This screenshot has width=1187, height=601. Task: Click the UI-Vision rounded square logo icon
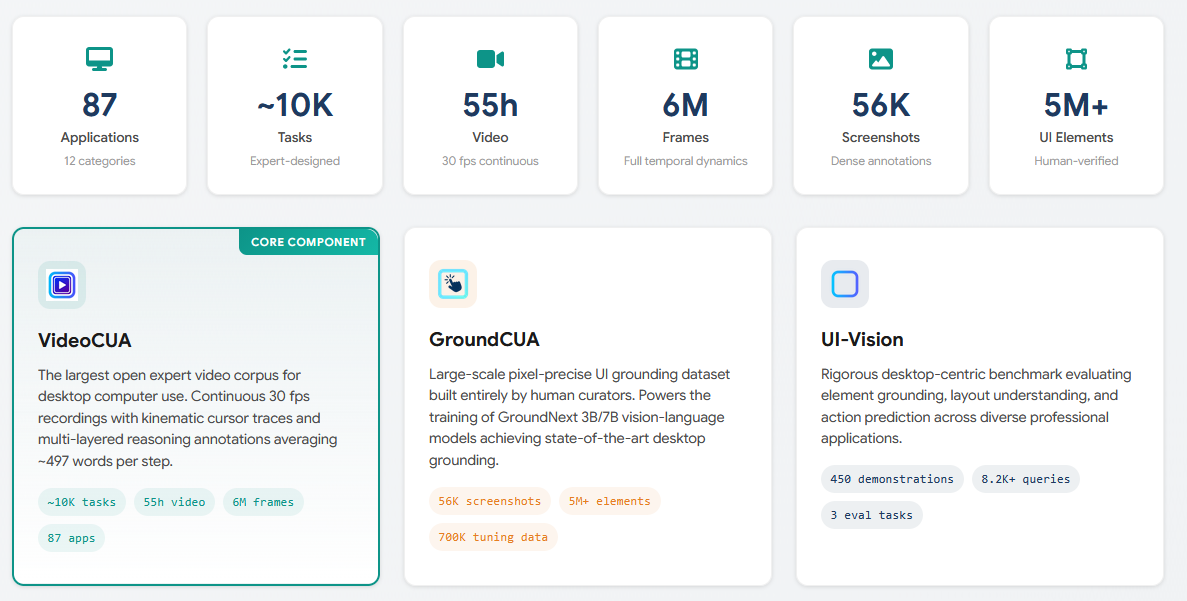click(x=845, y=284)
